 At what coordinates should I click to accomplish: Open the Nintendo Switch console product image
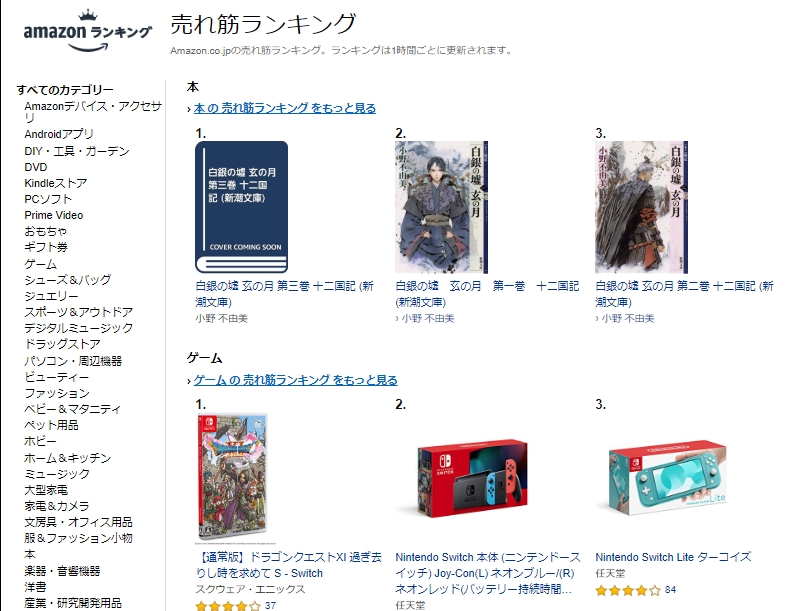click(472, 478)
